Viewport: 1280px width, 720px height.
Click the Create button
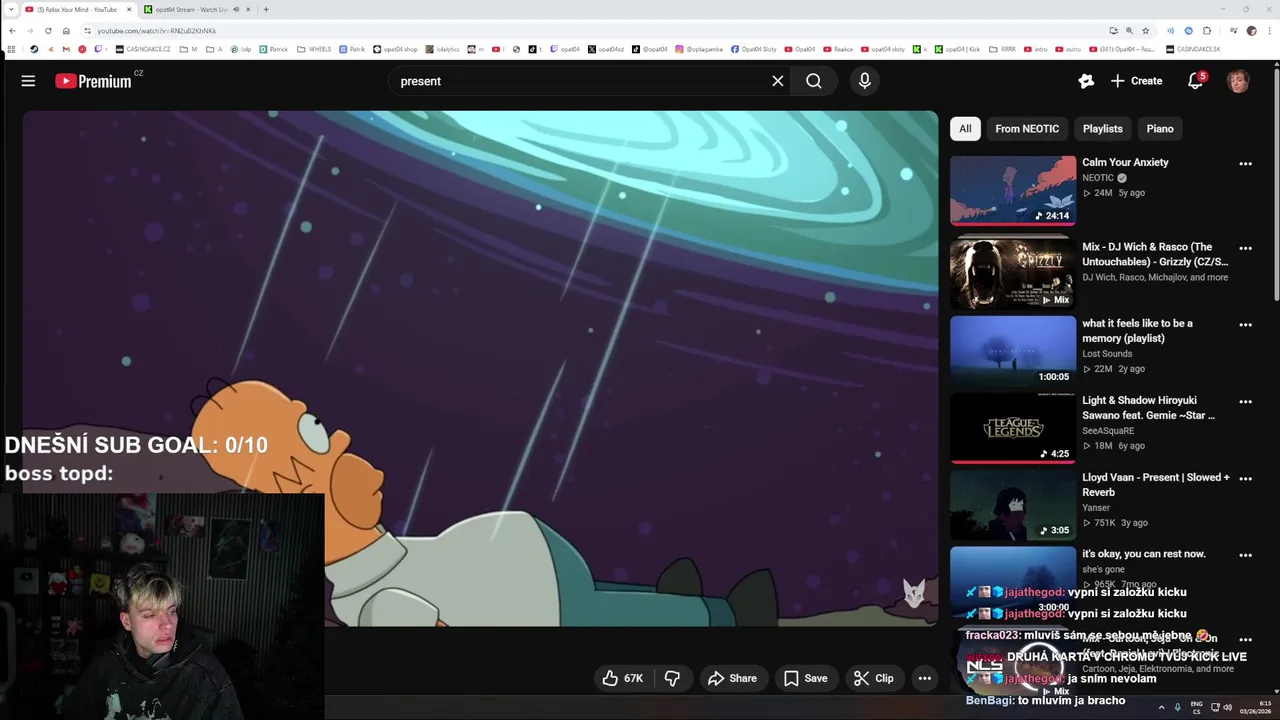pos(1136,81)
